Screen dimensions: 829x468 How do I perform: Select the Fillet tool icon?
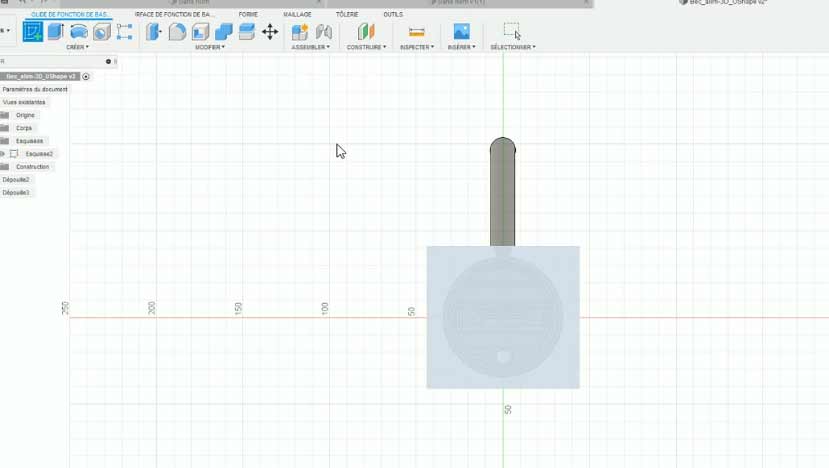coord(177,32)
